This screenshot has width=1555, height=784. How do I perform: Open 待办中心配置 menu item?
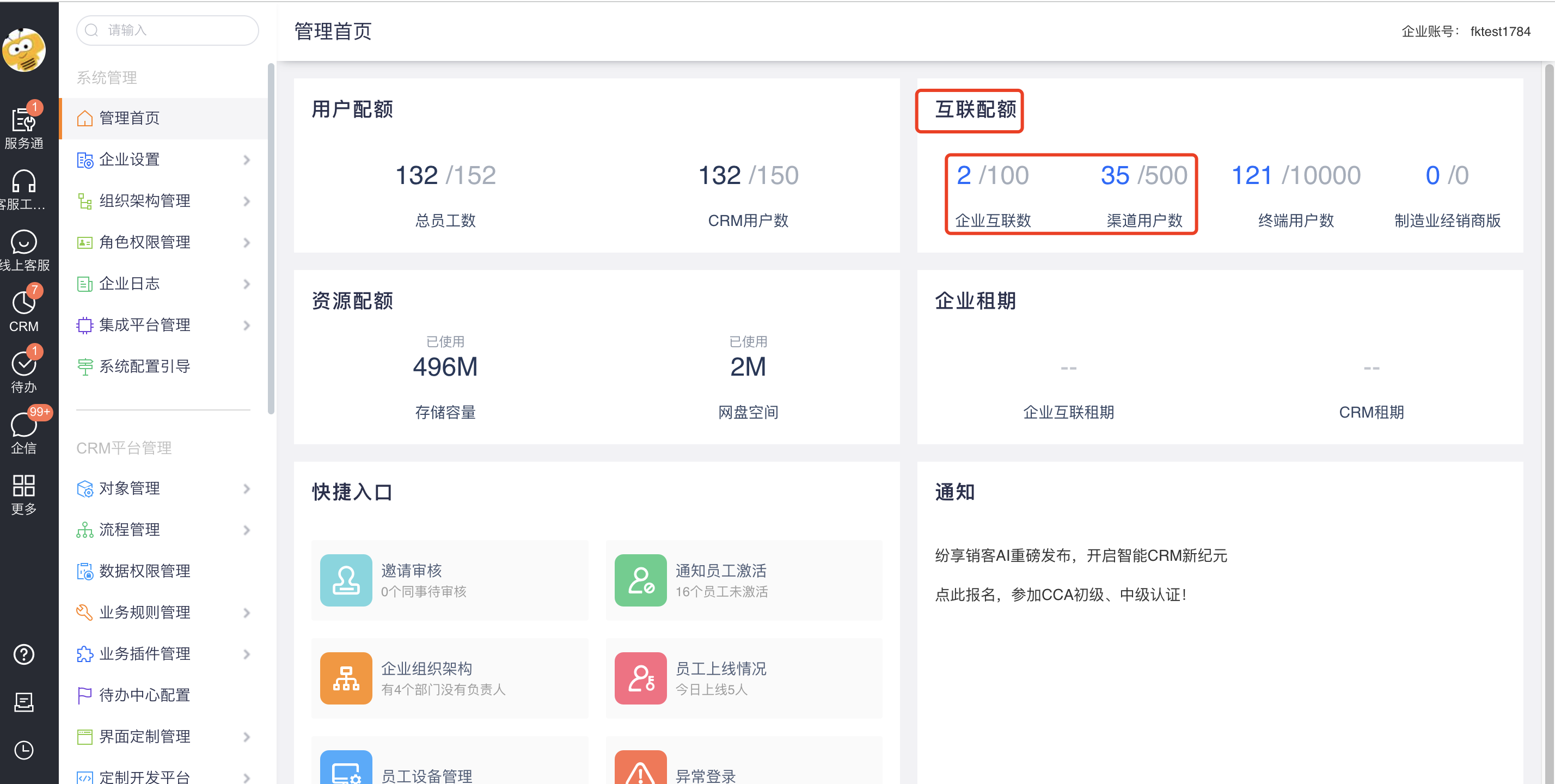(163, 695)
